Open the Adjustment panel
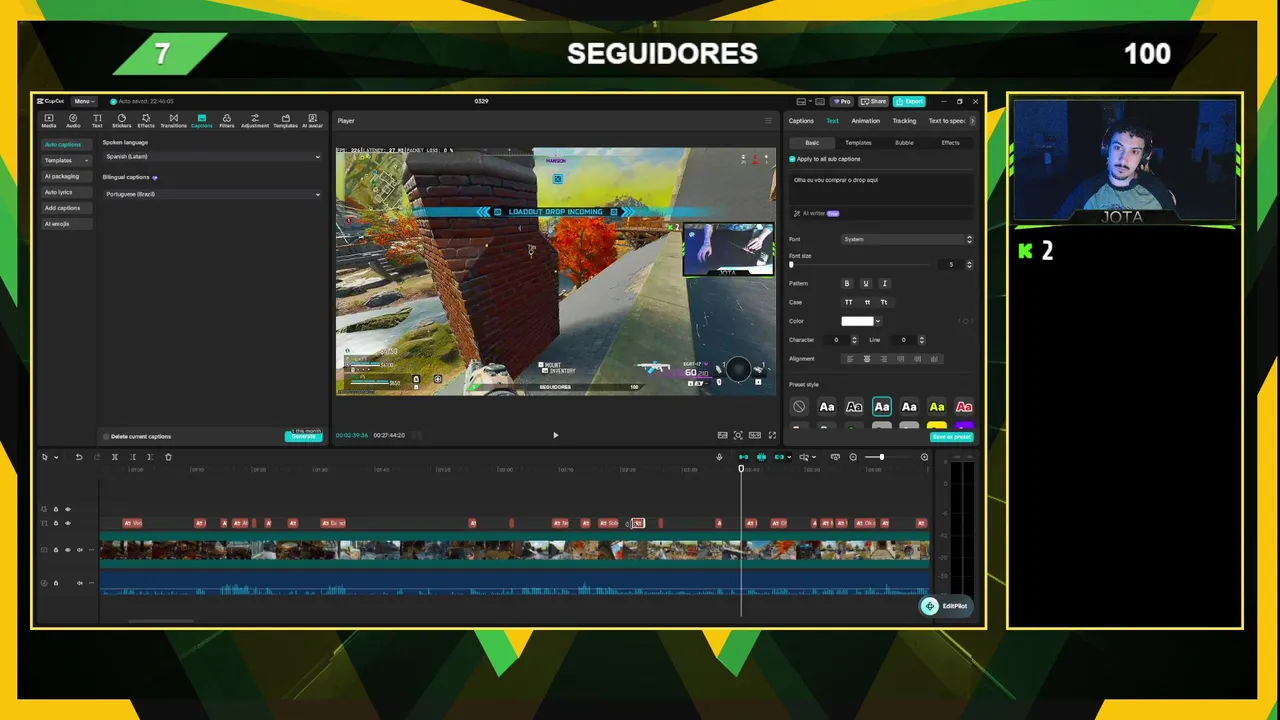The width and height of the screenshot is (1280, 720). click(255, 121)
